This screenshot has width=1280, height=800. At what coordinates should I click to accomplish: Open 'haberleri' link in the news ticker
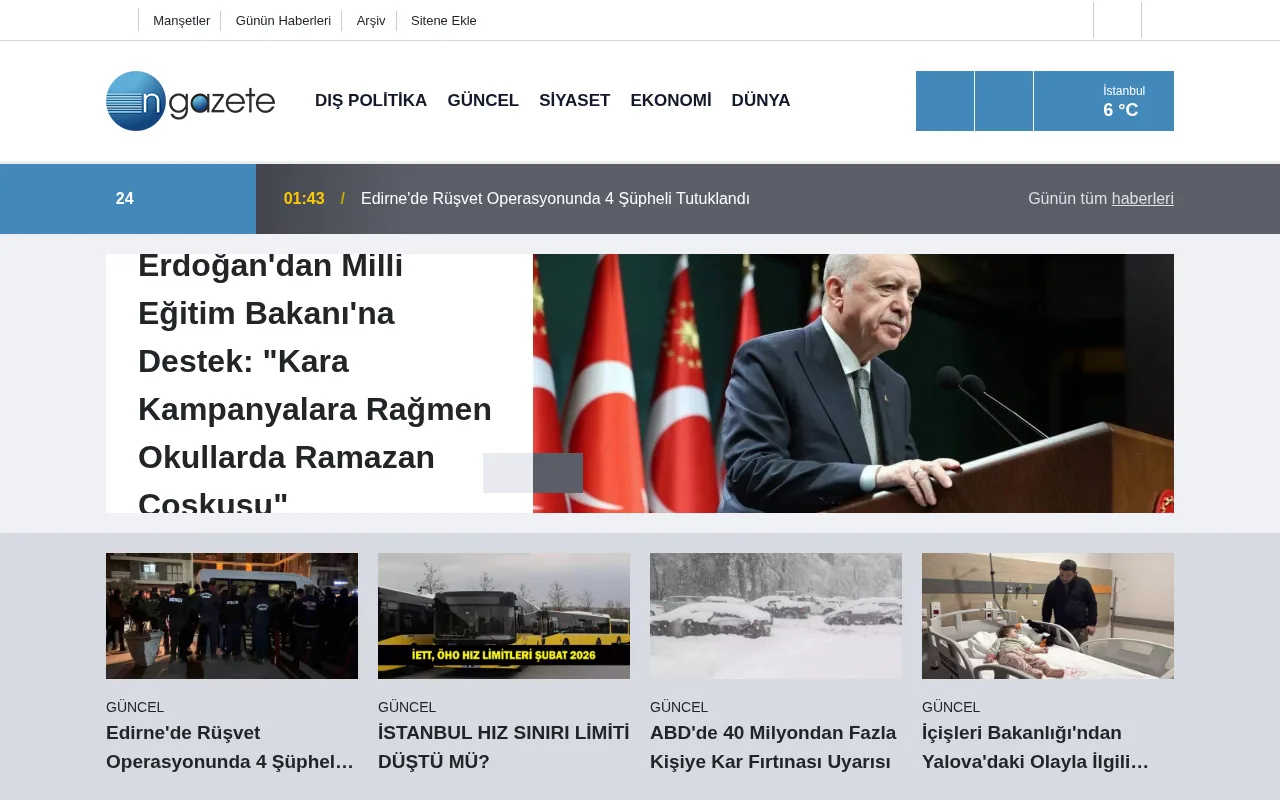click(x=1143, y=198)
